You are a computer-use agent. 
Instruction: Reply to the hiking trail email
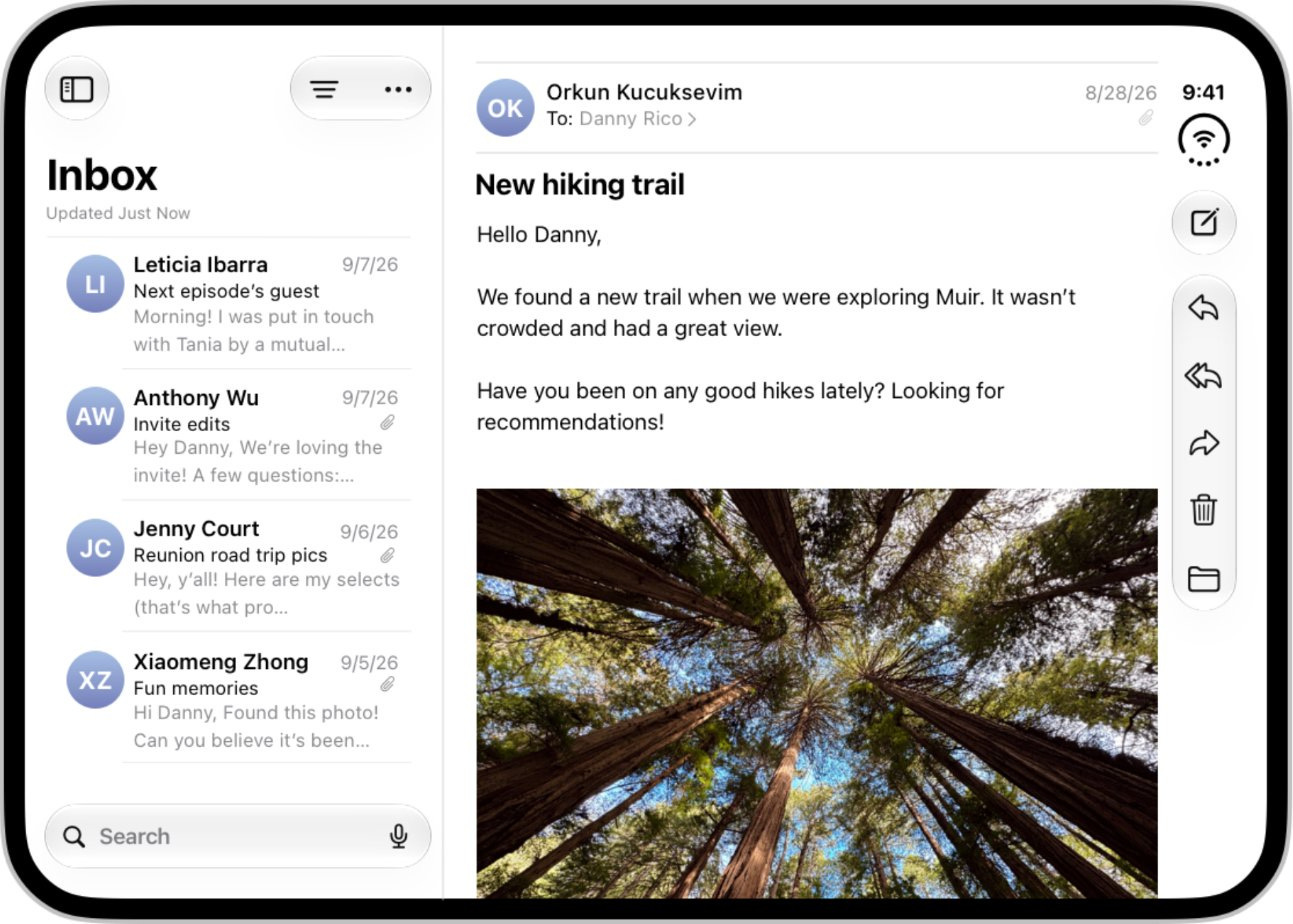(x=1204, y=308)
